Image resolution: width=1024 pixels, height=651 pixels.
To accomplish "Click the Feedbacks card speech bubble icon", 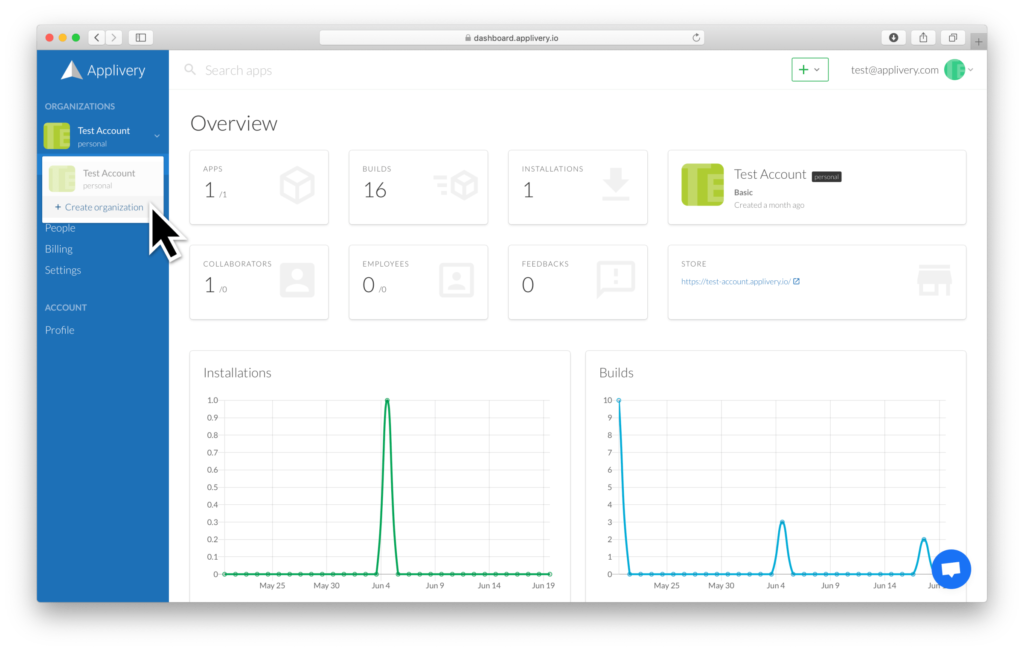I will tap(616, 280).
